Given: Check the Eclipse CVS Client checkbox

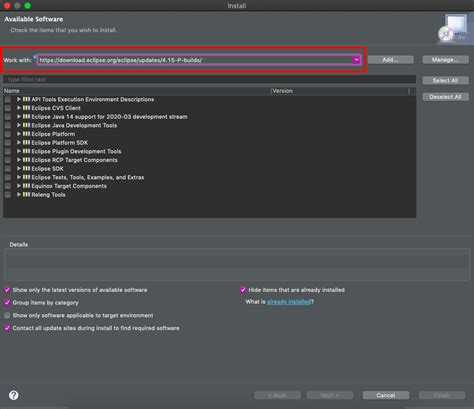Looking at the screenshot, I should point(8,108).
